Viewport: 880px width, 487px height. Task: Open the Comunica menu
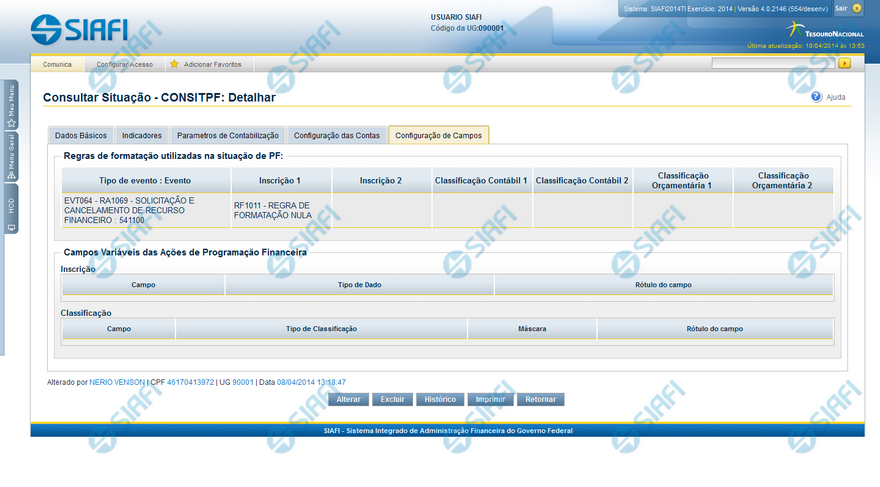click(57, 64)
